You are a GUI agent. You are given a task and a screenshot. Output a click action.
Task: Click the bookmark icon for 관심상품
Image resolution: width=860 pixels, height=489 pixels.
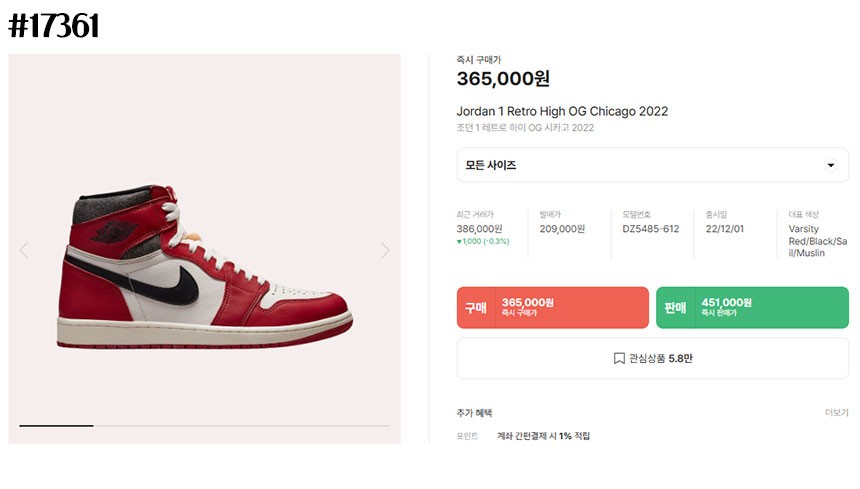pyautogui.click(x=619, y=358)
